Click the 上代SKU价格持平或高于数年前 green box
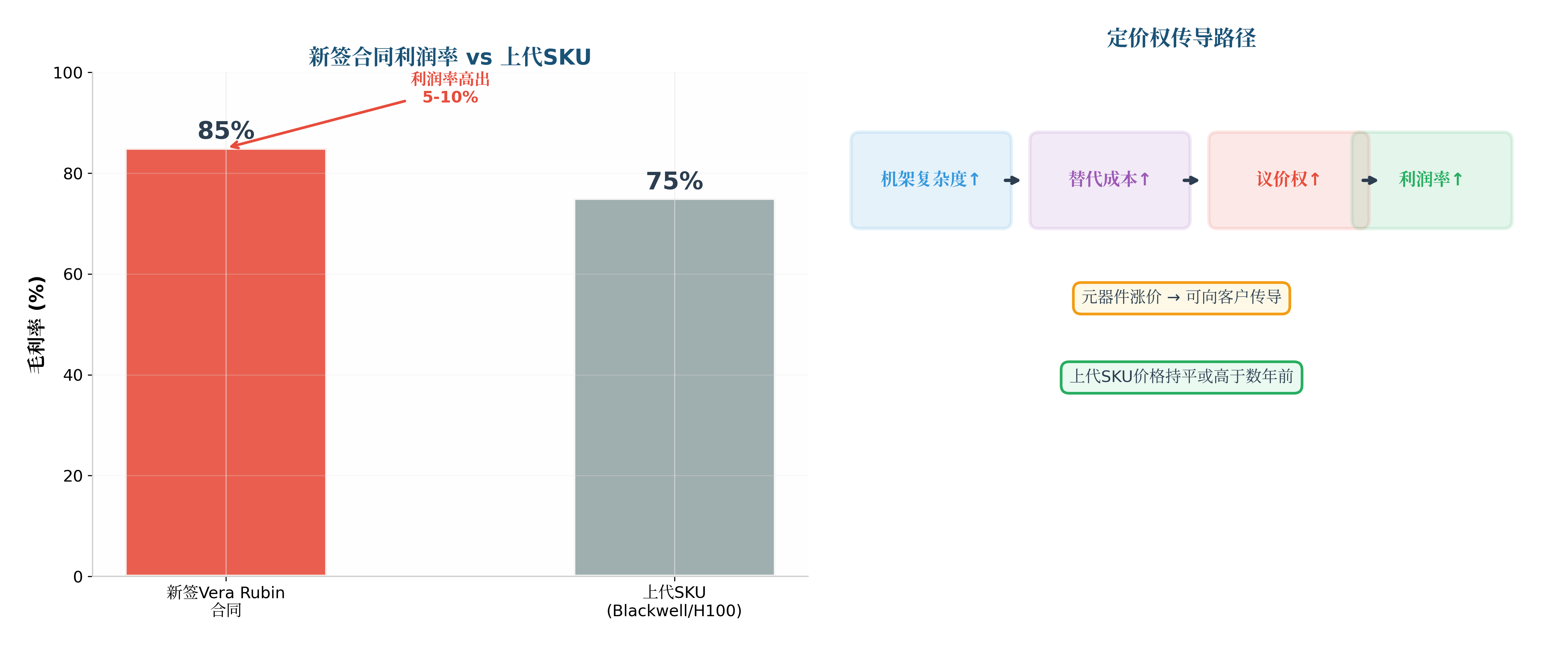The image size is (1568, 648). (1181, 377)
